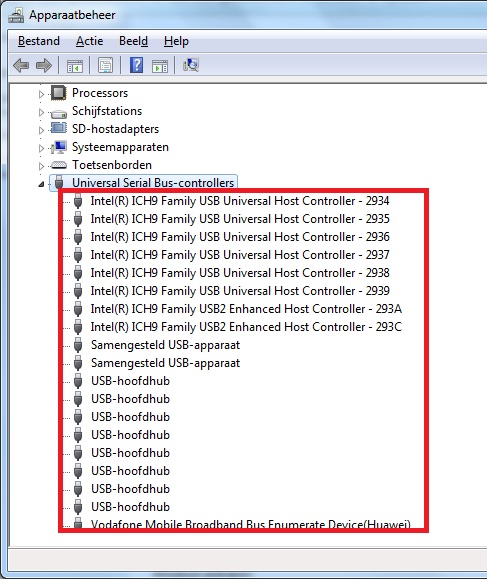Screen dimensions: 487x579
Task: Select USB Universal Host Controller - 2934
Action: [x=240, y=201]
